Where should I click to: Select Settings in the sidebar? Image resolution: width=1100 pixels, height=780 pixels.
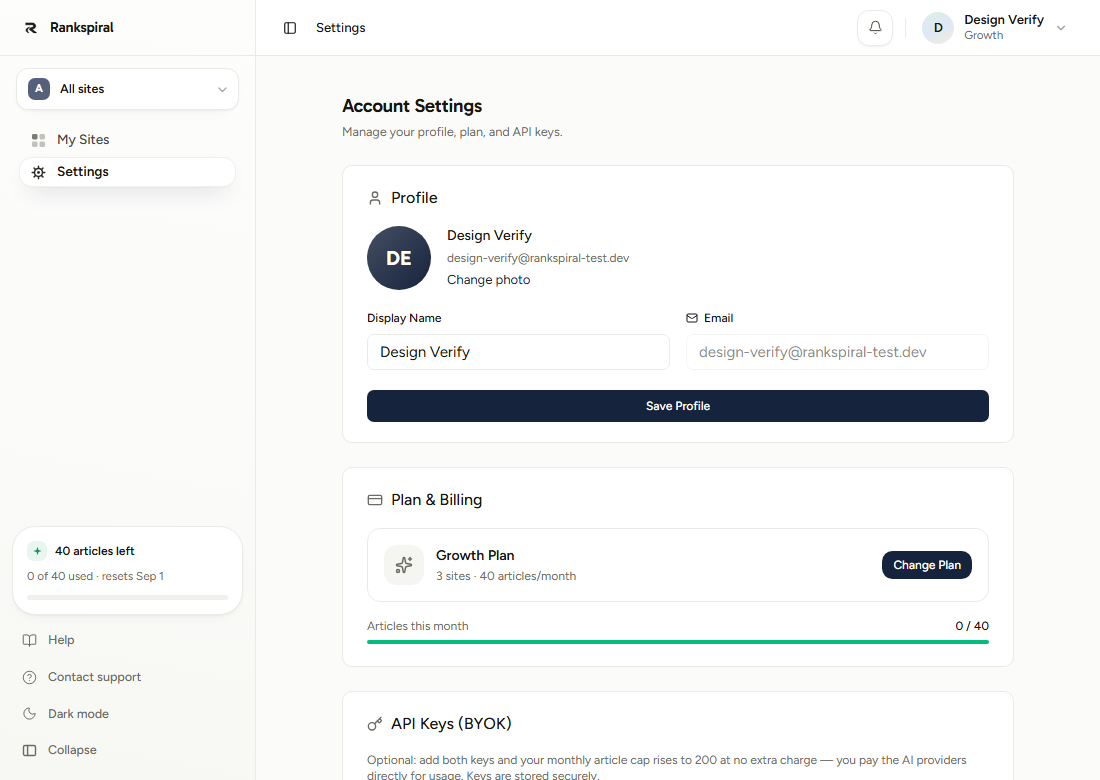tap(127, 172)
